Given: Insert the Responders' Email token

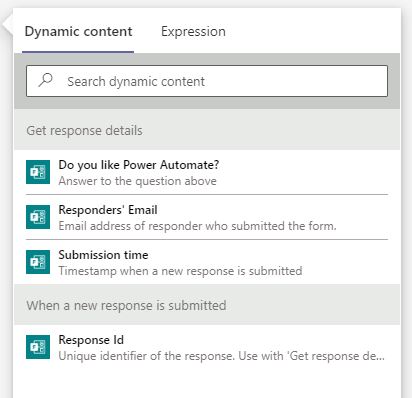Looking at the screenshot, I should coord(207,217).
